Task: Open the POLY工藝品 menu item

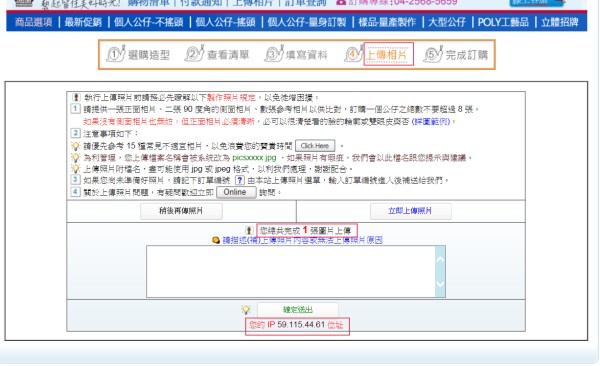Action: point(503,22)
